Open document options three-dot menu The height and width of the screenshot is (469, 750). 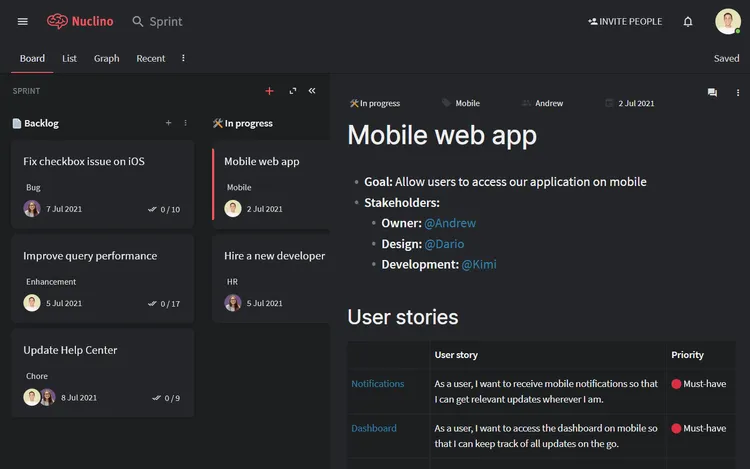point(738,93)
